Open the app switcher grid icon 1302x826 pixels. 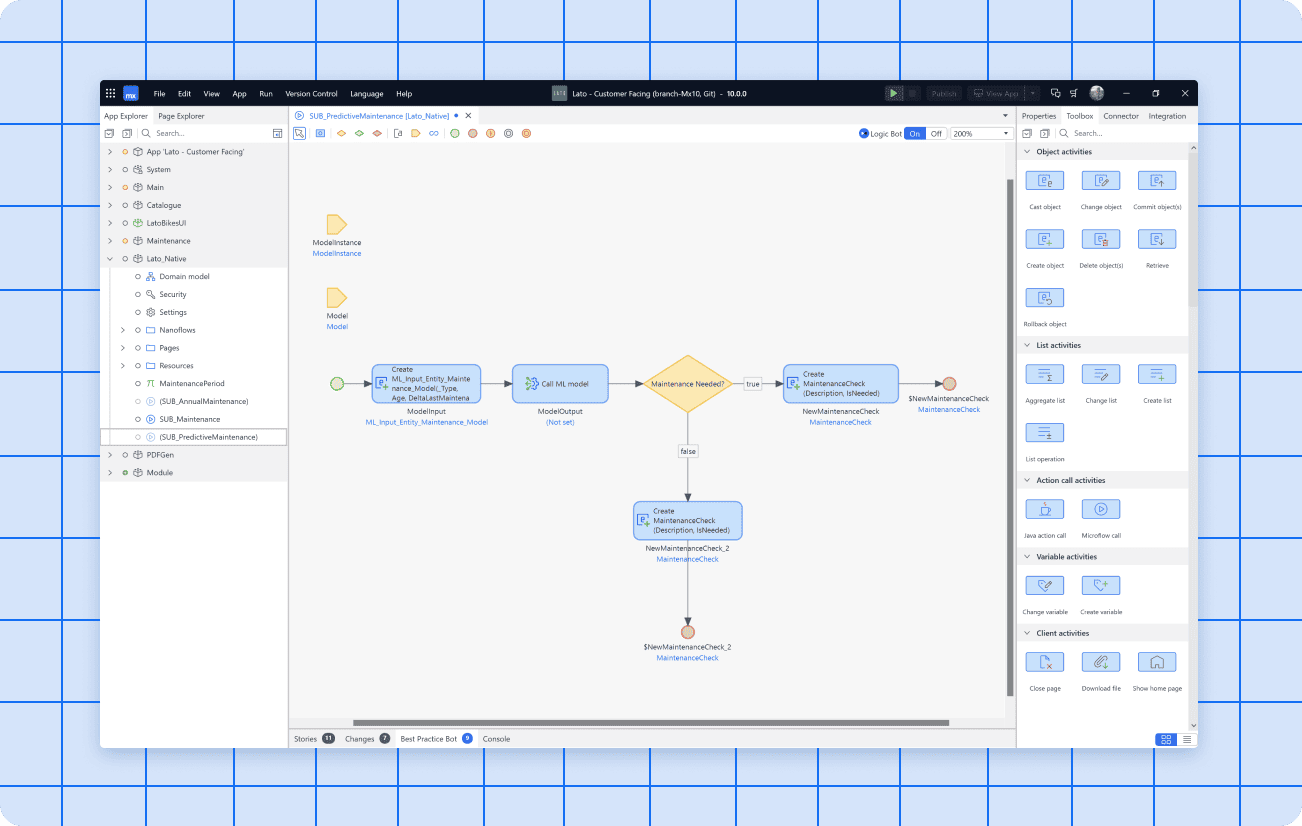point(110,93)
